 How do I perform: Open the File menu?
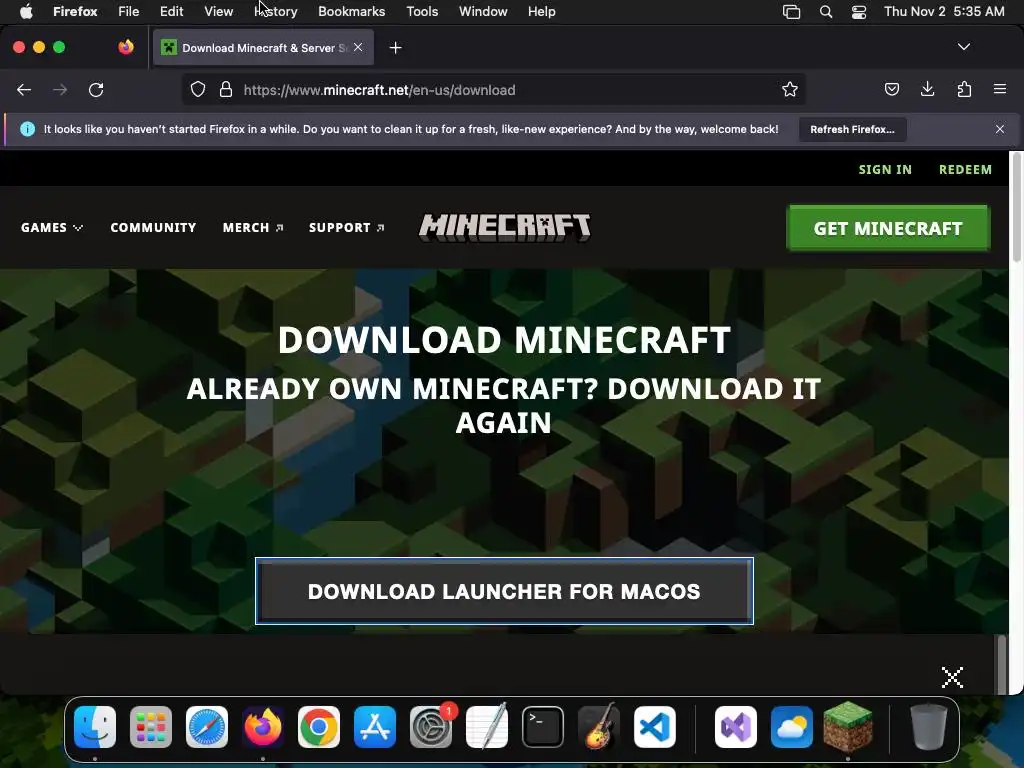click(129, 11)
